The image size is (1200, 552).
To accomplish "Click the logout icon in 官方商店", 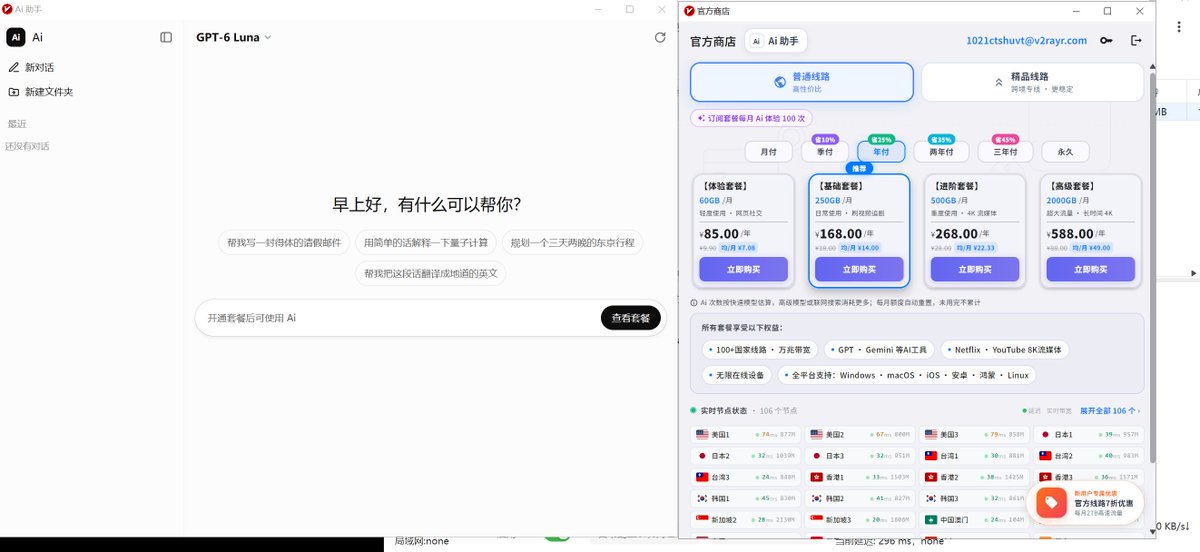I will click(1136, 41).
